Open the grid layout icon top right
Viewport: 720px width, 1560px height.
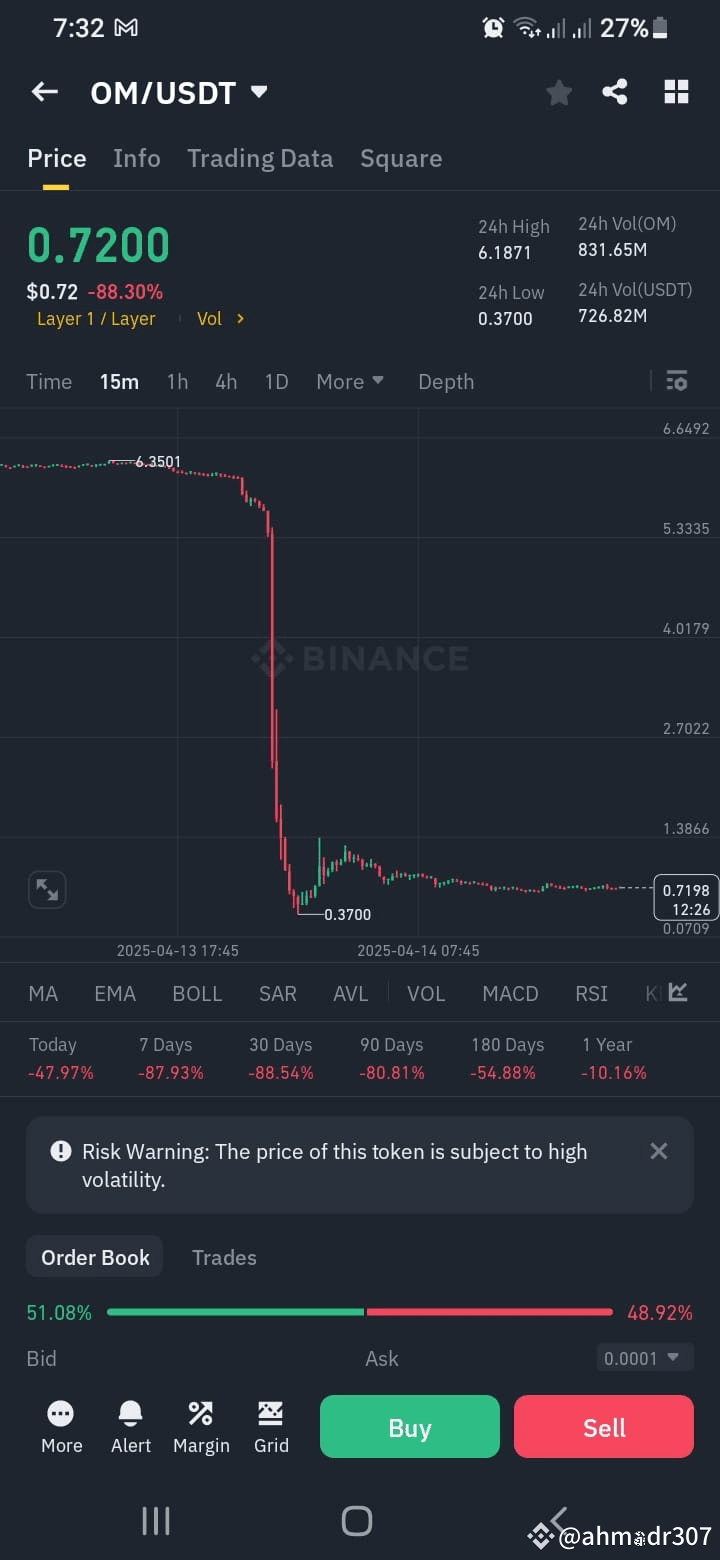[x=676, y=91]
